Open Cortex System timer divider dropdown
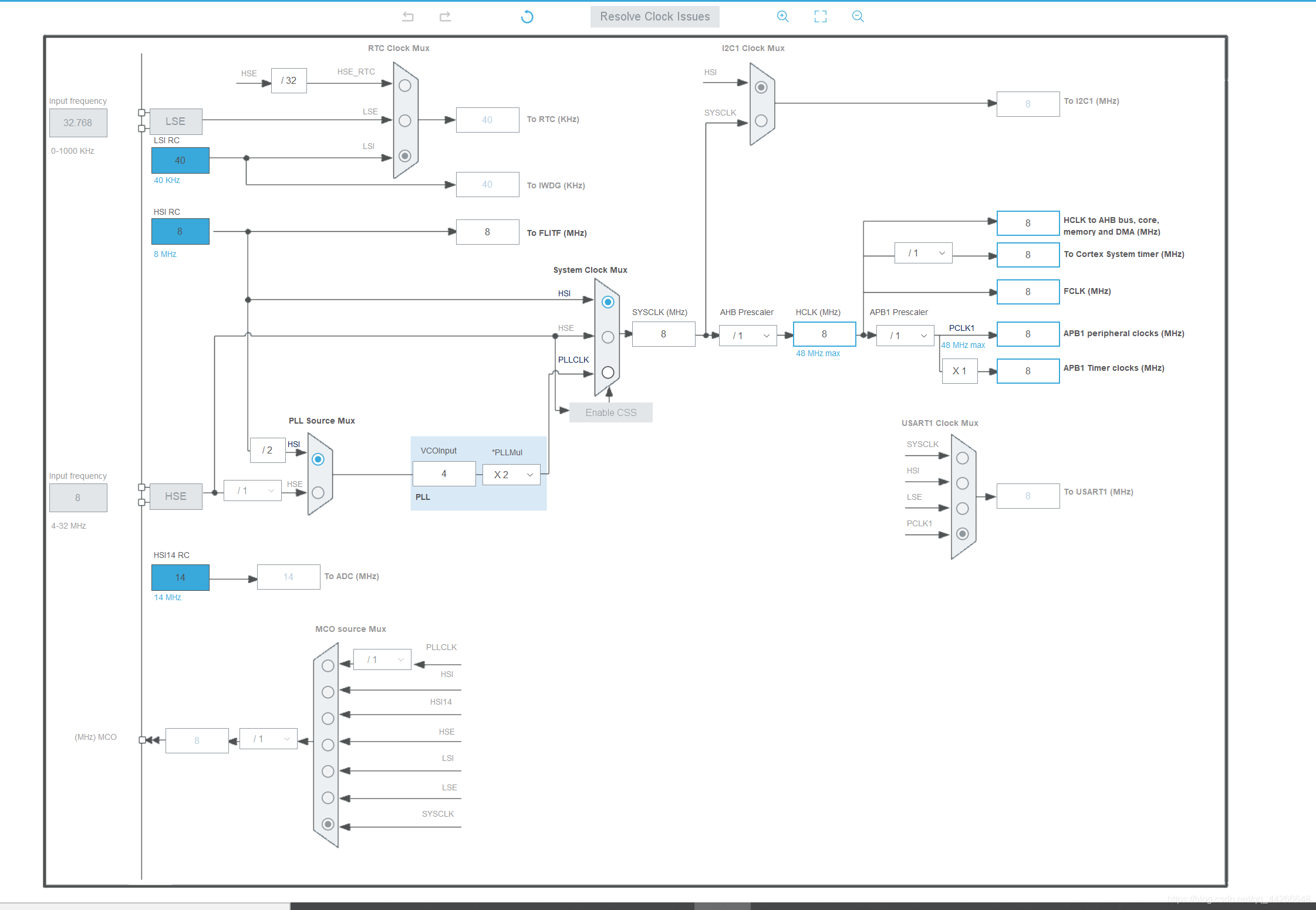Viewport: 1316px width, 910px height. click(923, 253)
